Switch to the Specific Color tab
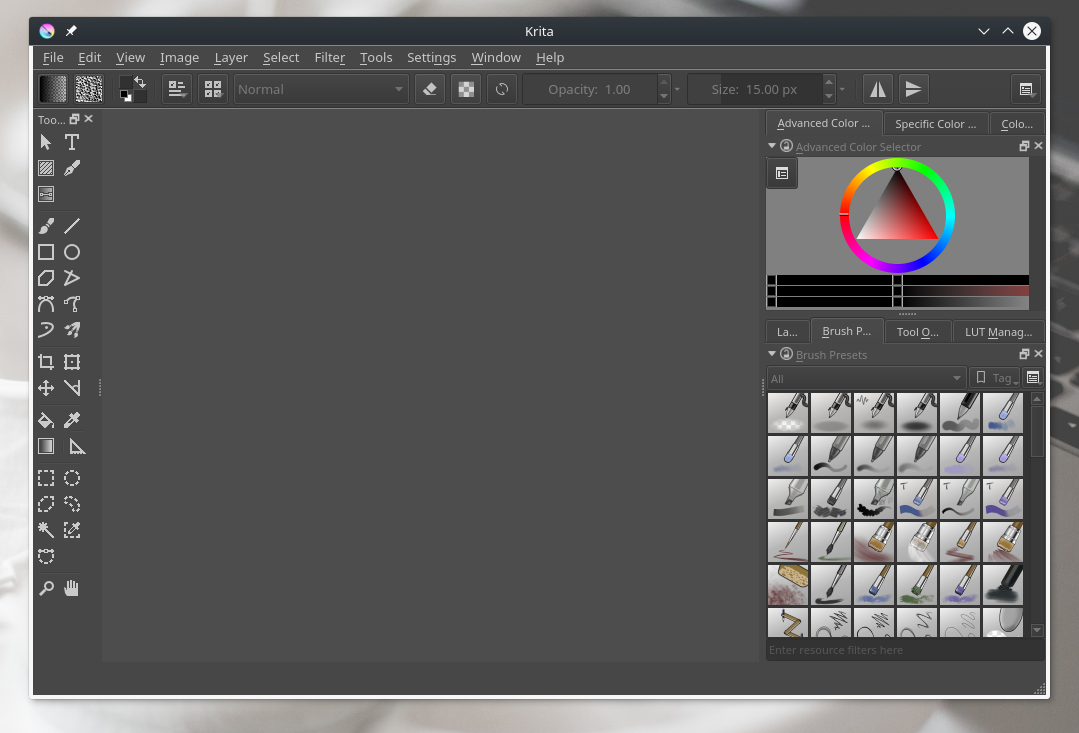 [x=935, y=124]
